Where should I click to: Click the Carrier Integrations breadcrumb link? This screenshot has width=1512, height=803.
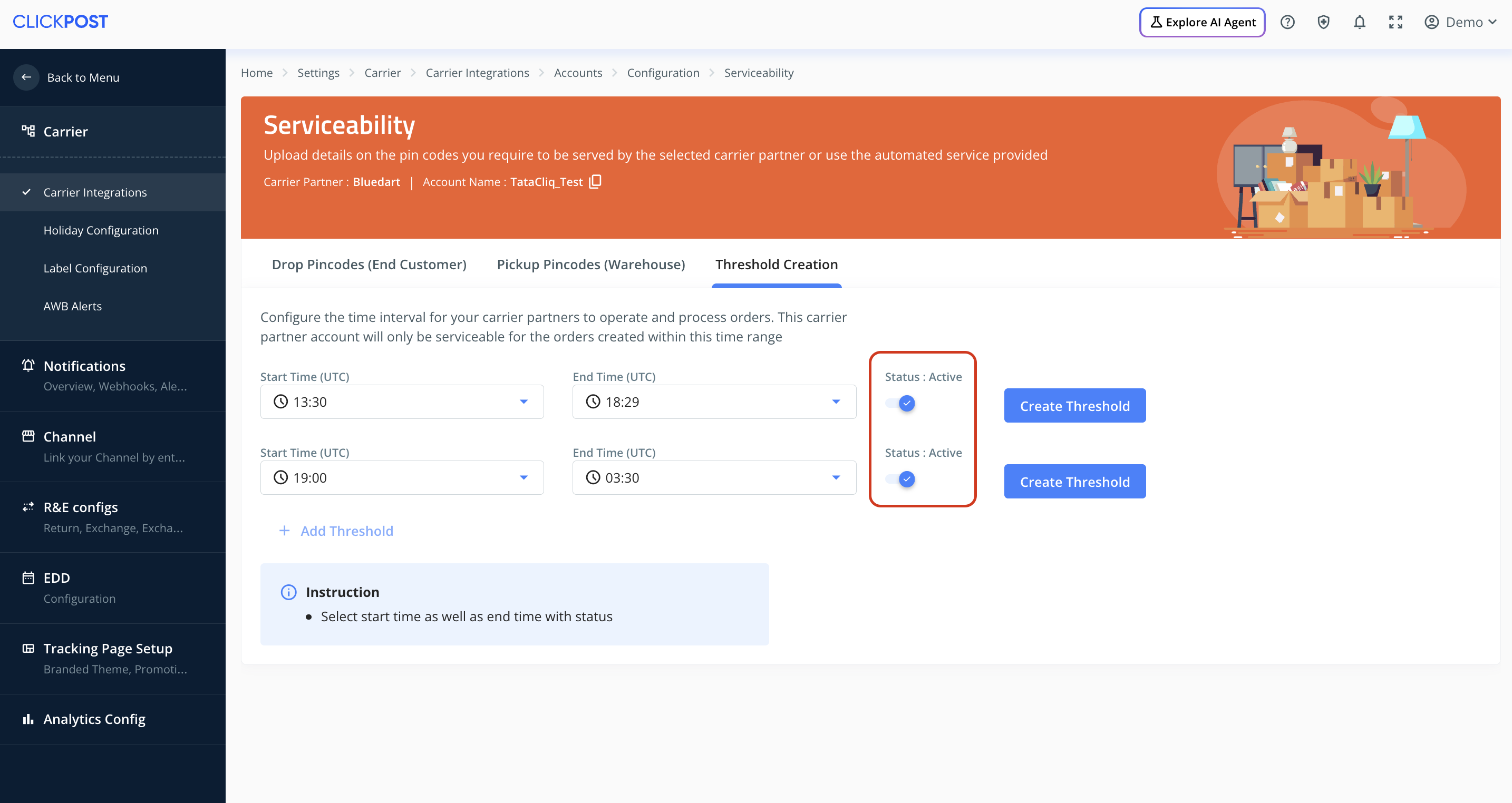click(x=477, y=73)
